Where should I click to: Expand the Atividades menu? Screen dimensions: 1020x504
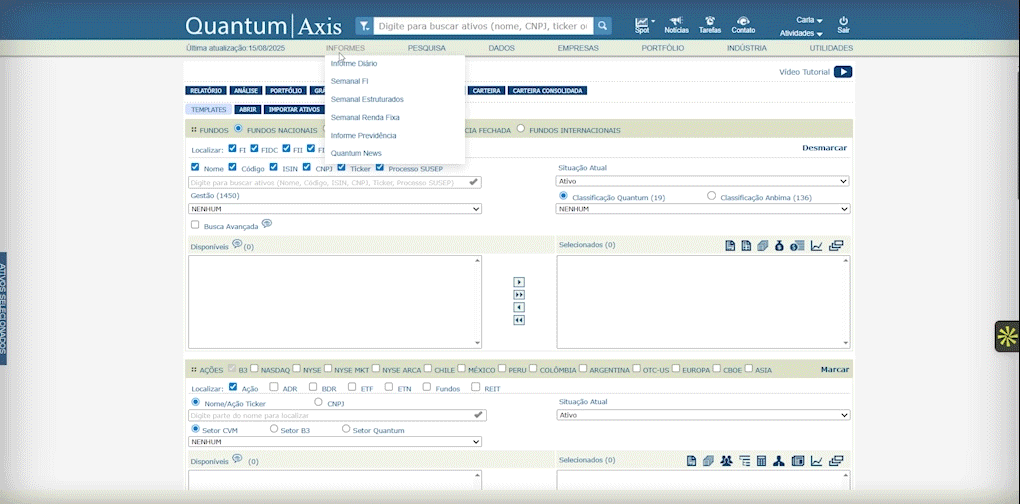(x=801, y=33)
